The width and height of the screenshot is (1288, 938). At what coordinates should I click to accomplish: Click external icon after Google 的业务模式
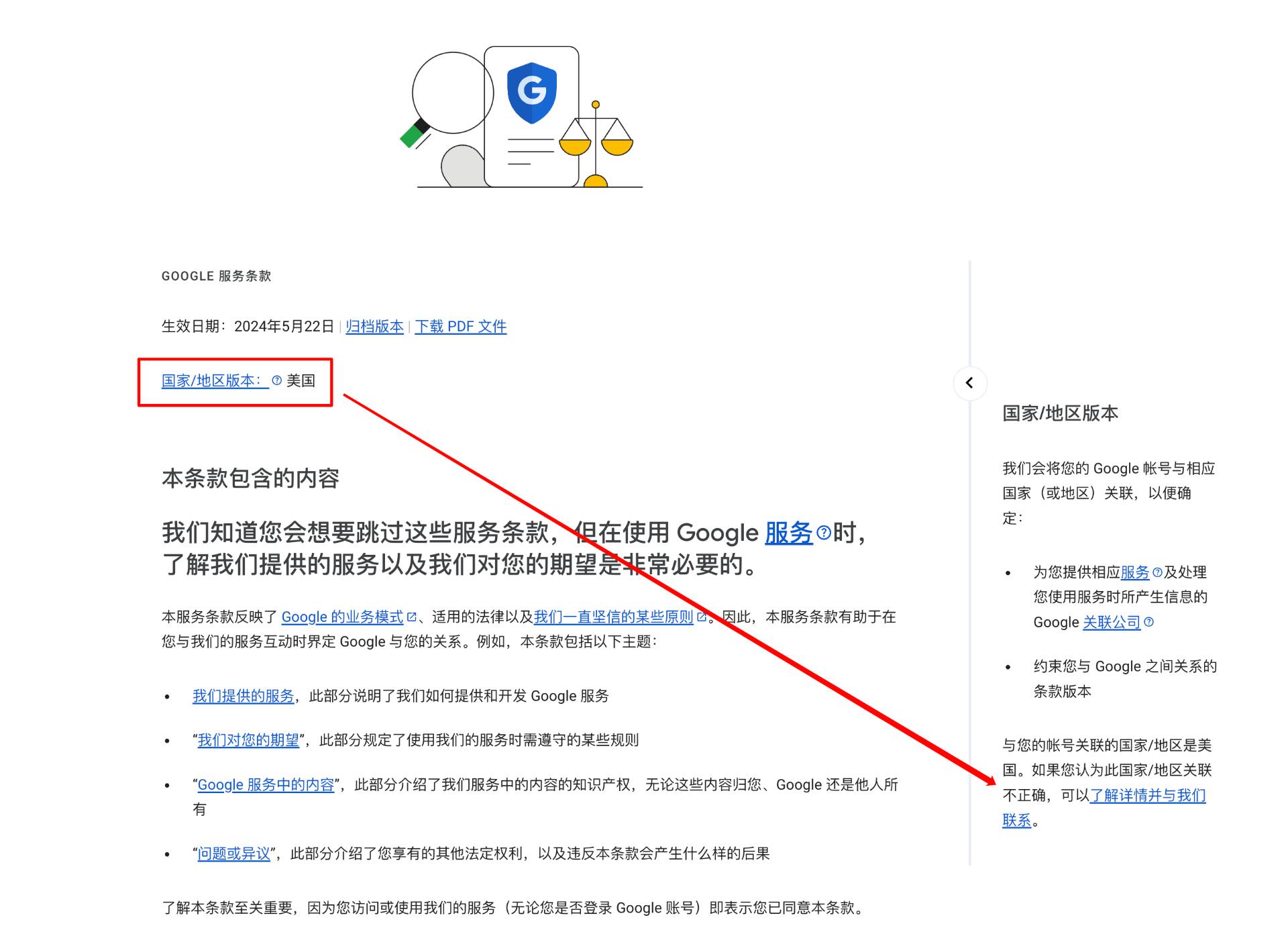point(412,617)
